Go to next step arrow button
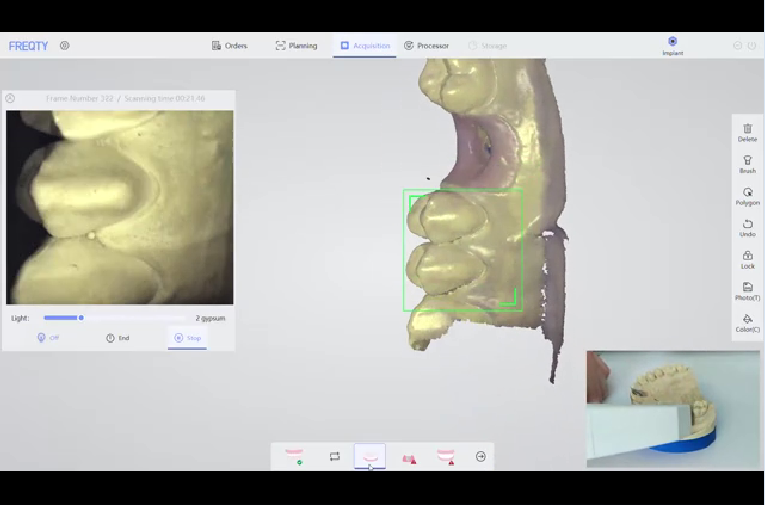This screenshot has height=505, width=765. coord(480,456)
